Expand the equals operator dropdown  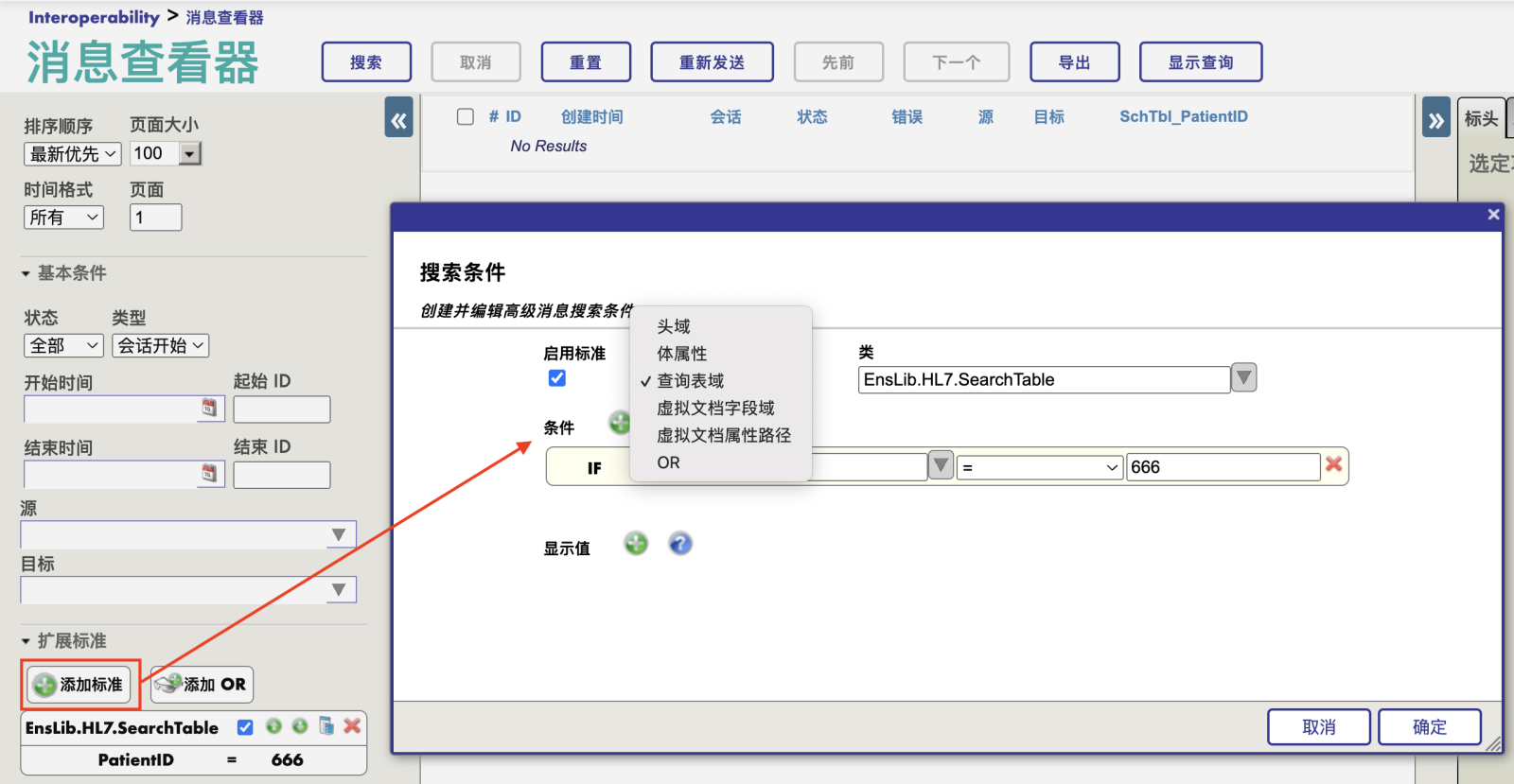coord(1038,467)
